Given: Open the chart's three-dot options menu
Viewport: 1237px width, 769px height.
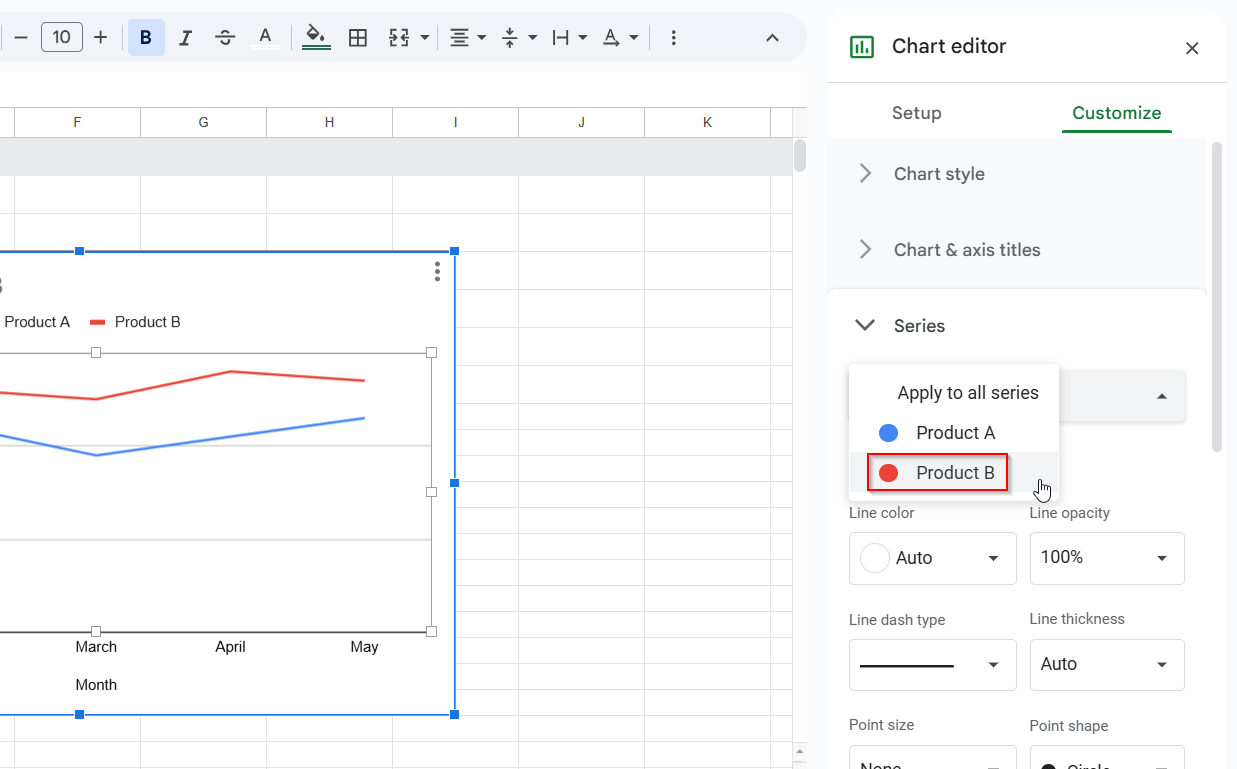Looking at the screenshot, I should click(437, 272).
